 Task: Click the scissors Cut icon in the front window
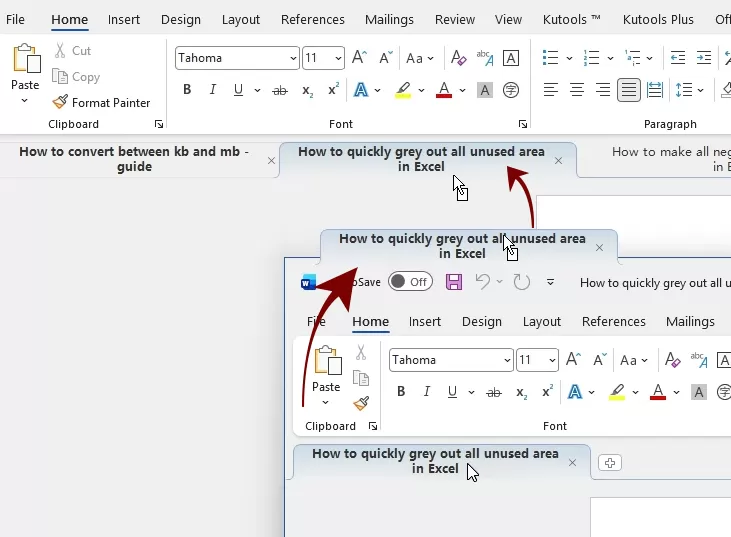click(x=361, y=352)
